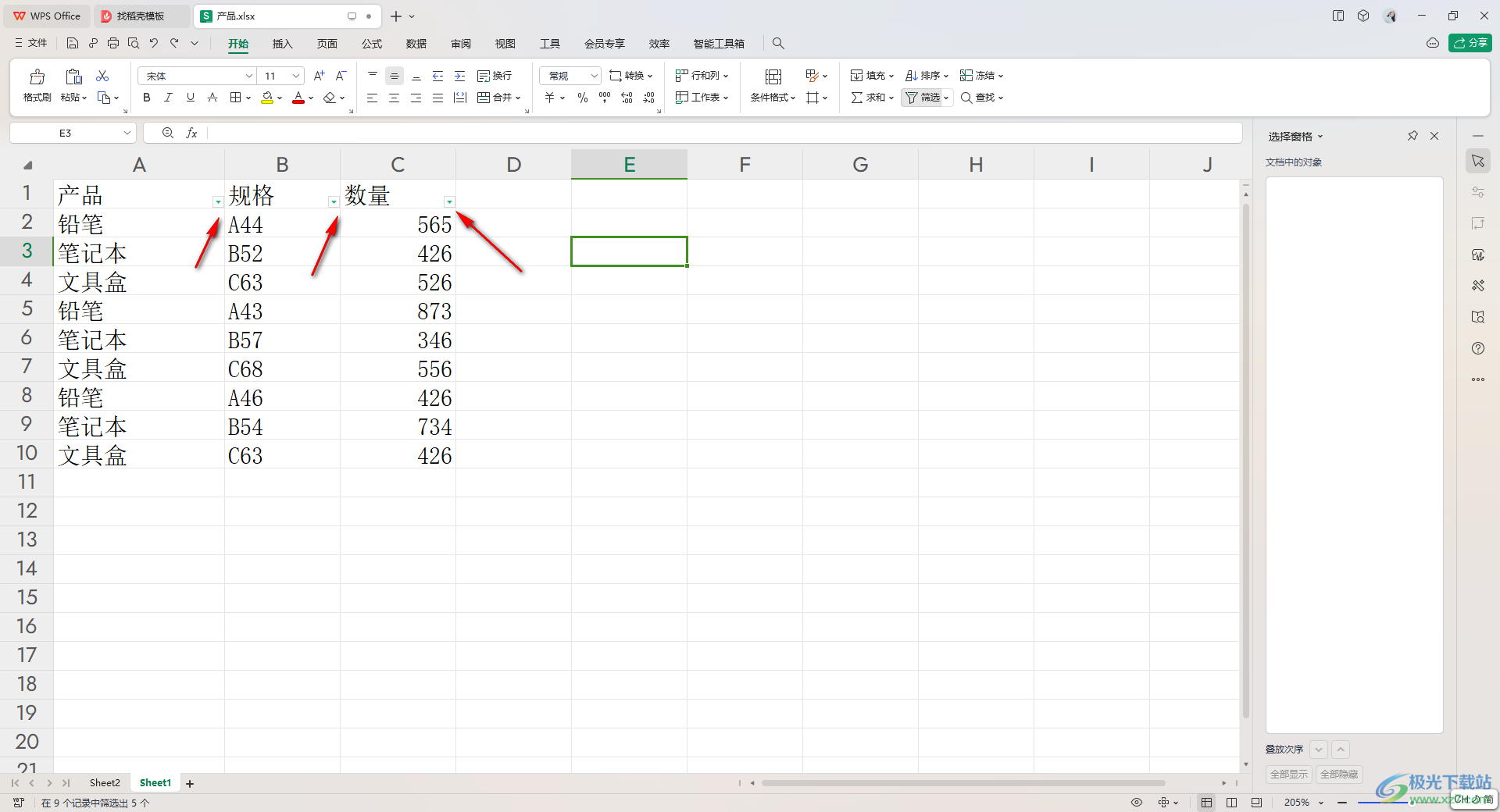1500x812 pixels.
Task: Click the increase decimal places icon
Action: (x=627, y=98)
